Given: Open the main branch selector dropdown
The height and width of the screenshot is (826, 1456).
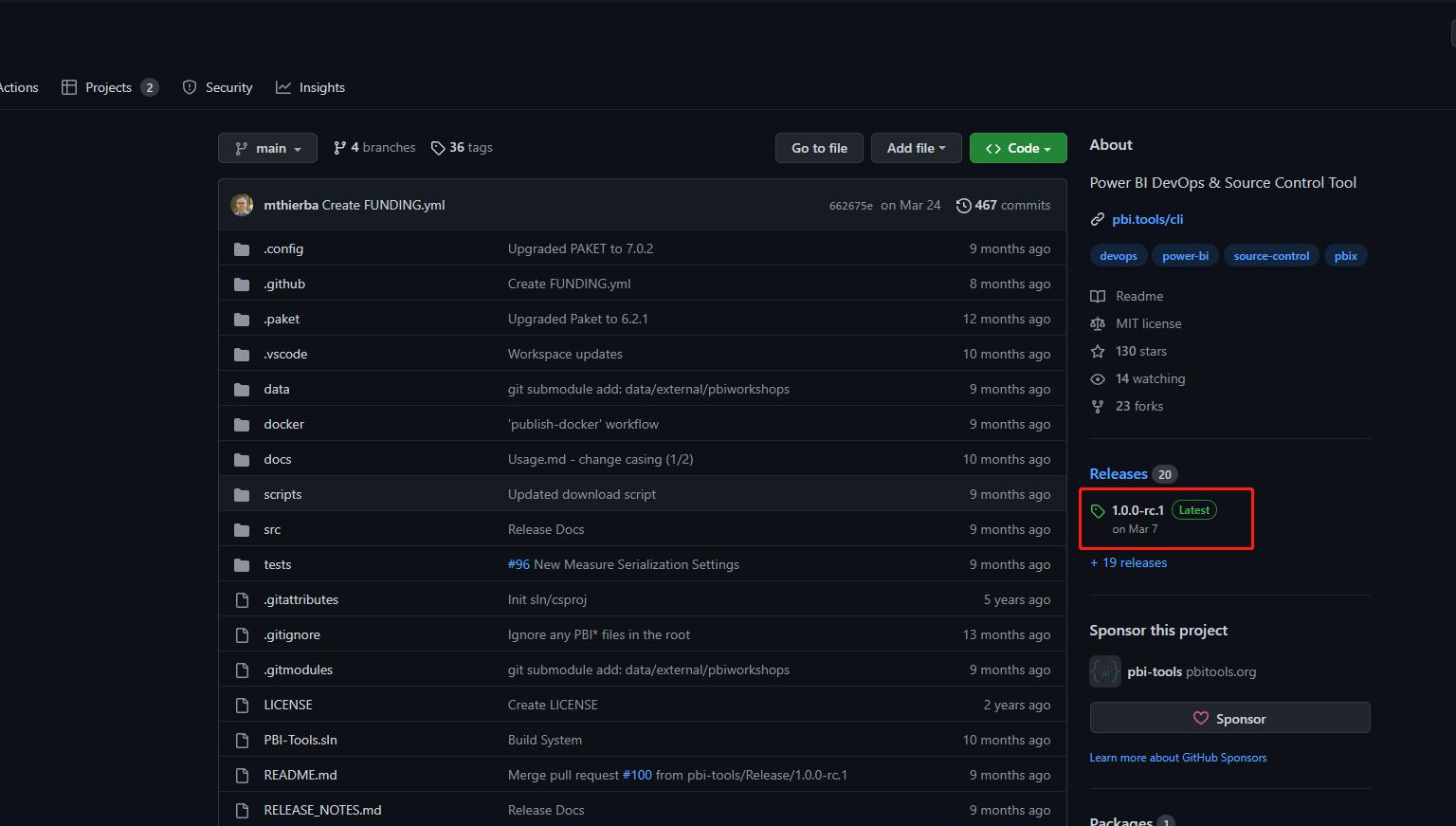Looking at the screenshot, I should [x=266, y=148].
